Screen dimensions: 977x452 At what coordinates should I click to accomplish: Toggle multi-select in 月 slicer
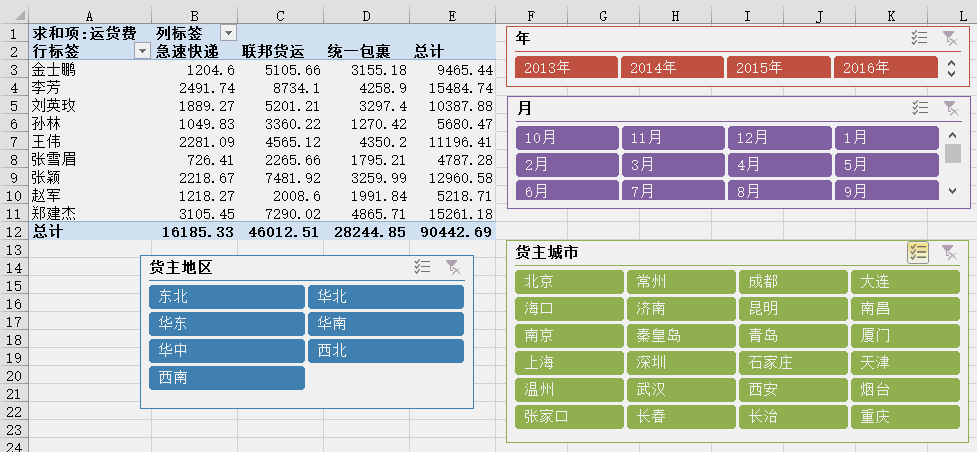(x=920, y=108)
